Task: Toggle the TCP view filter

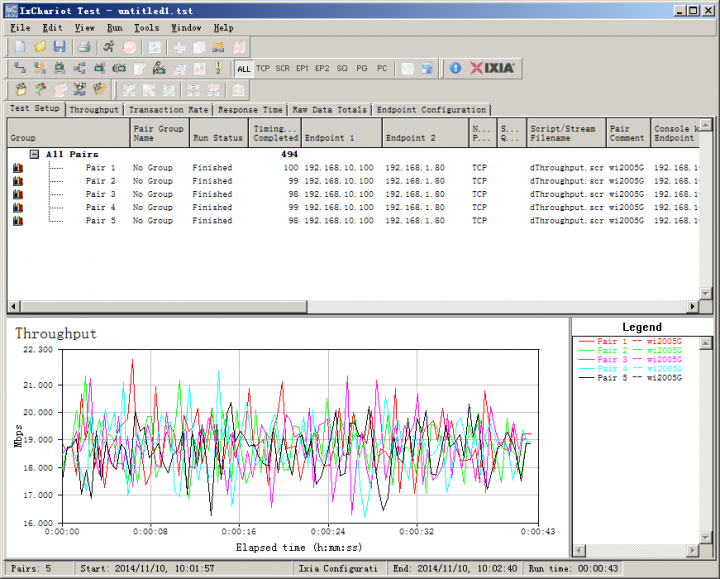Action: (263, 68)
